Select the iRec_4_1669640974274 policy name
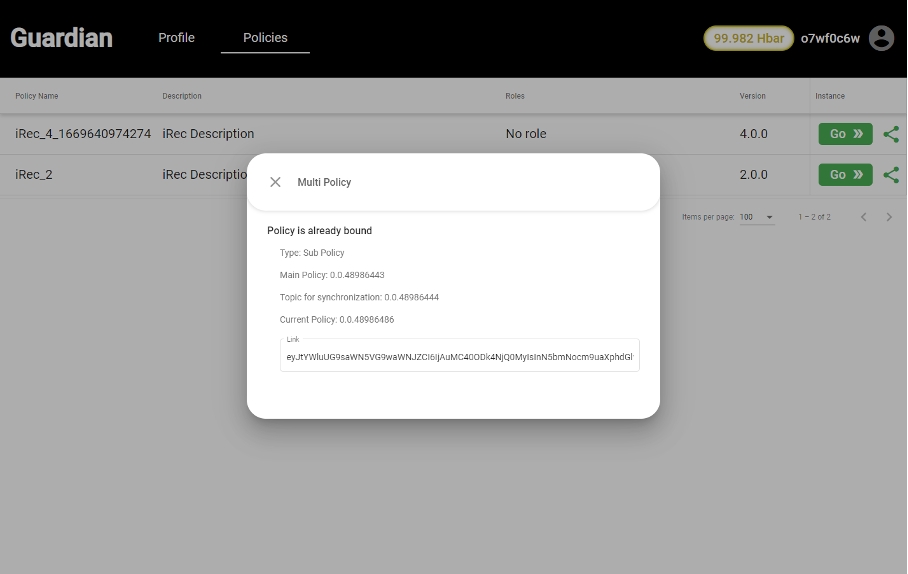Viewport: 908px width, 574px height. pyautogui.click(x=83, y=134)
